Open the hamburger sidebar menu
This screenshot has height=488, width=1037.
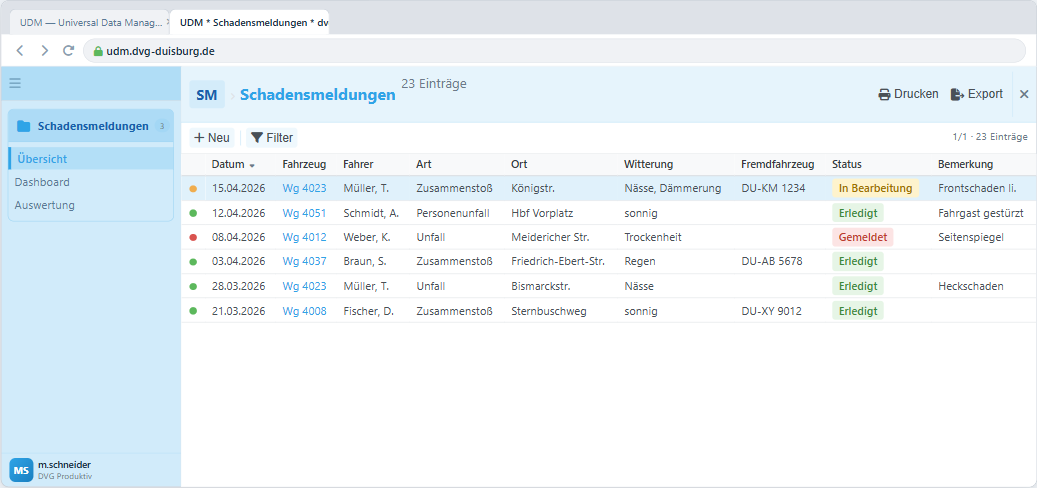coord(15,83)
